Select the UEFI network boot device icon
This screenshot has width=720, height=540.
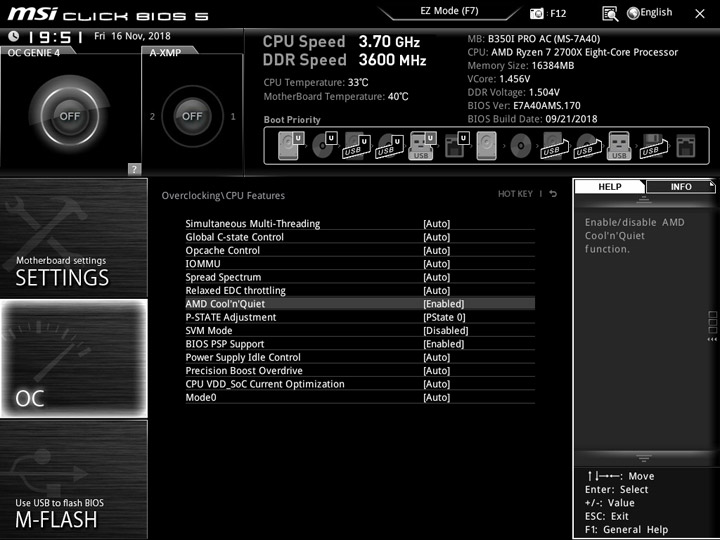457,146
